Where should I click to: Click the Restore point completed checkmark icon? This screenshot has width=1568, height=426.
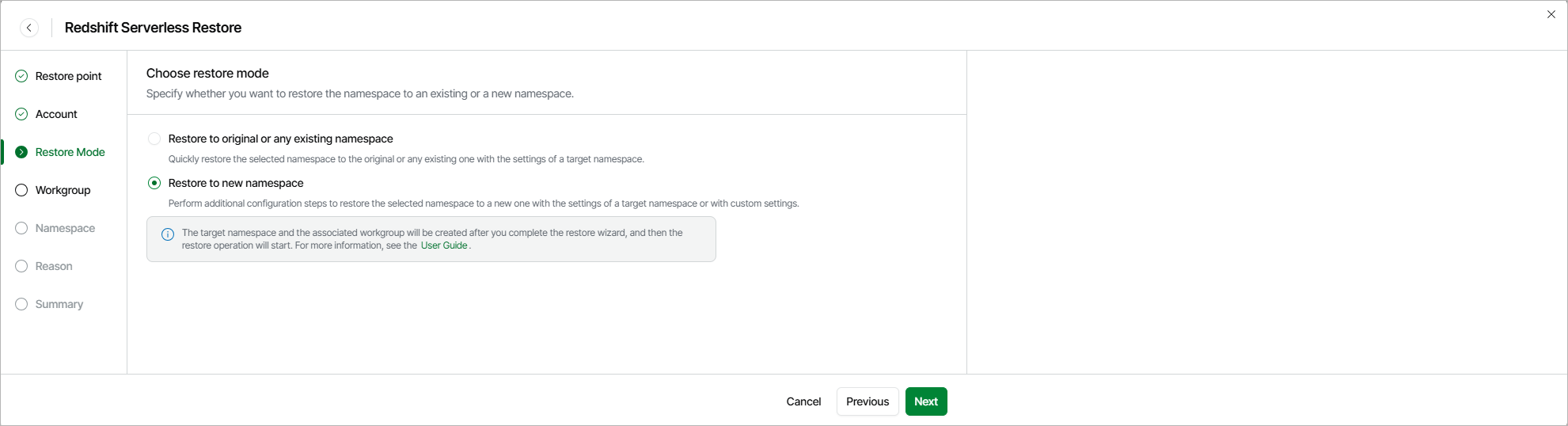pos(21,76)
